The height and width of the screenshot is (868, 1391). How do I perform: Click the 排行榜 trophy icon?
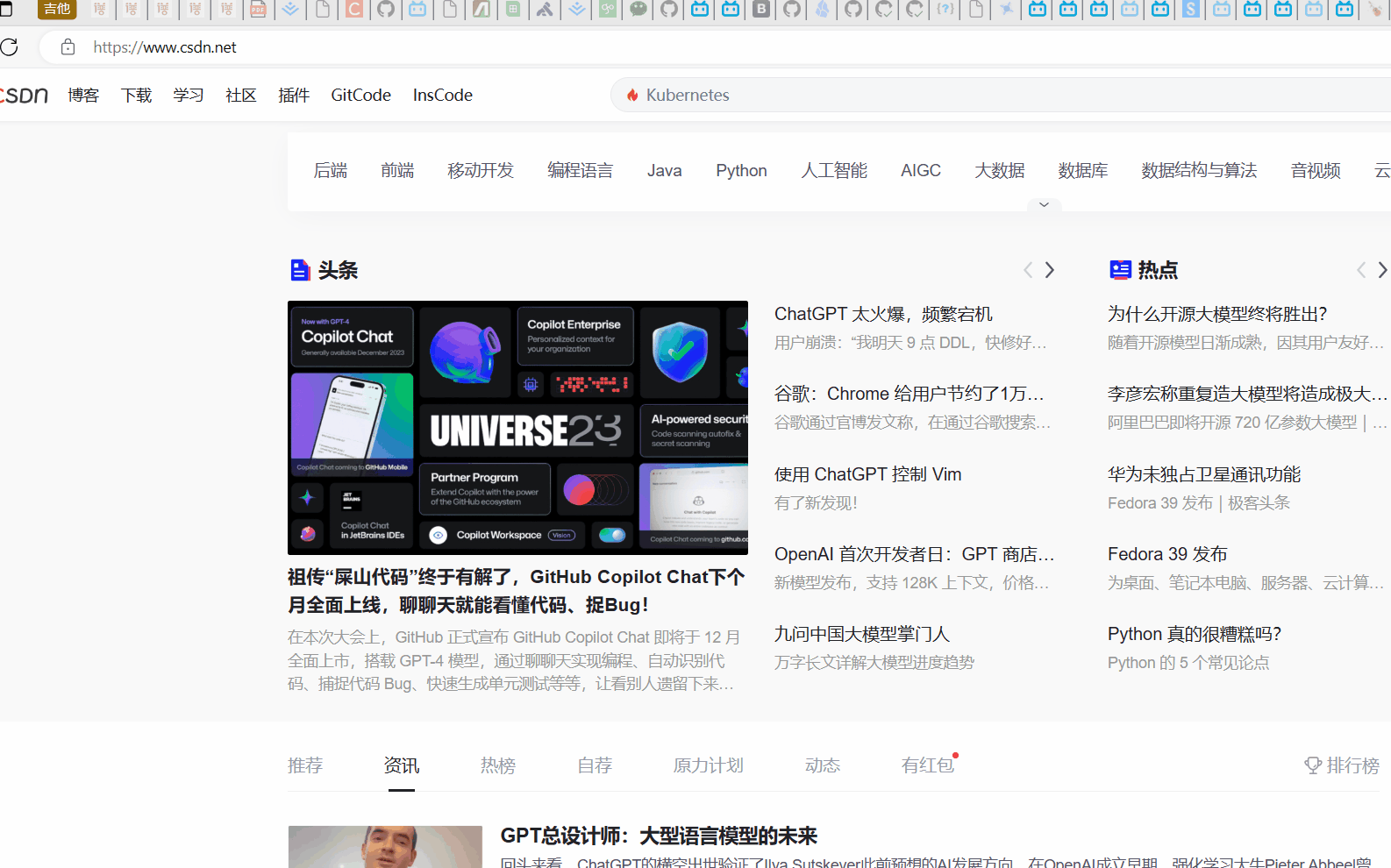click(x=1313, y=765)
